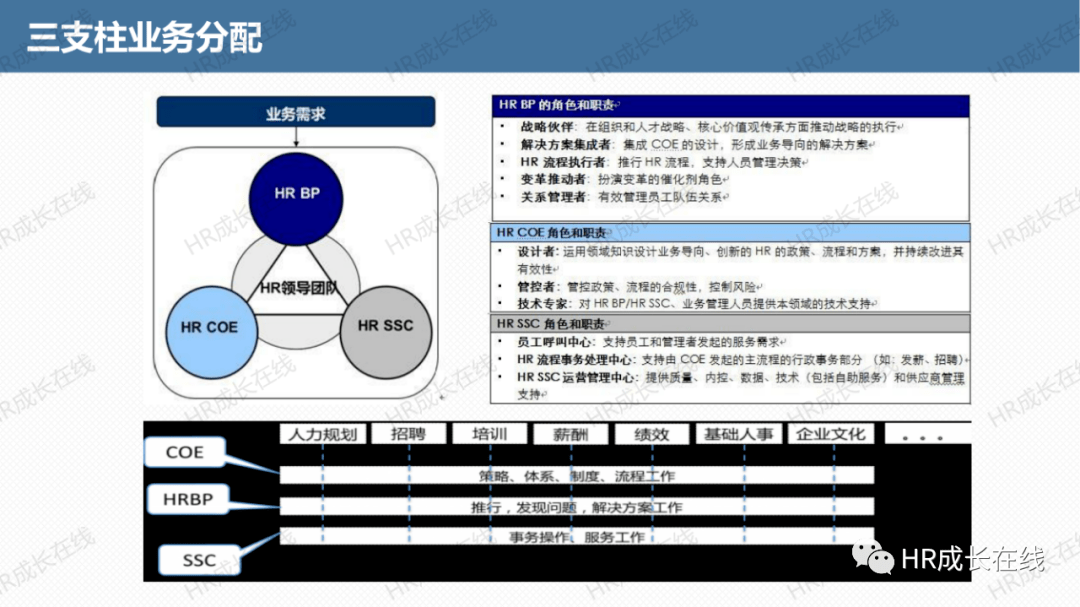The width and height of the screenshot is (1080, 607).
Task: Click the SSC callout label
Action: [199, 560]
